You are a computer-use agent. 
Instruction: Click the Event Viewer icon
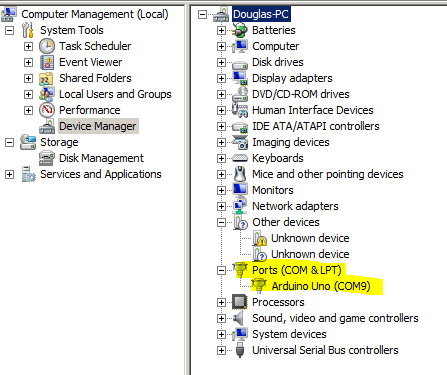pos(47,62)
